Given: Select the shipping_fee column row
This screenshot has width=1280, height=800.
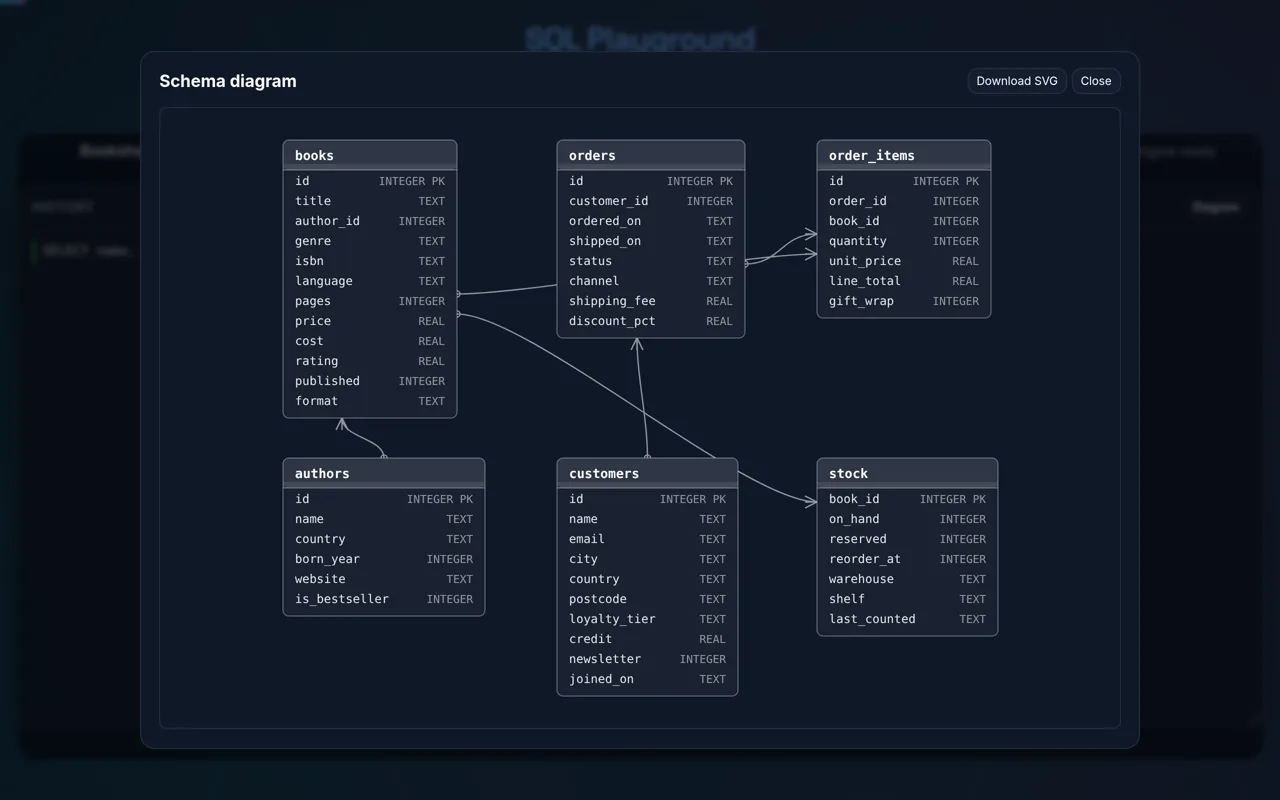Looking at the screenshot, I should coord(651,301).
